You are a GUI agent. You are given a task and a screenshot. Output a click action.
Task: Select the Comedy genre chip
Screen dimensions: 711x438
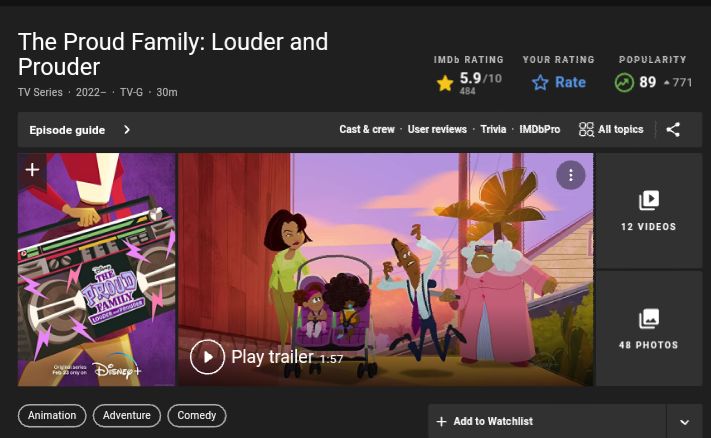[196, 415]
